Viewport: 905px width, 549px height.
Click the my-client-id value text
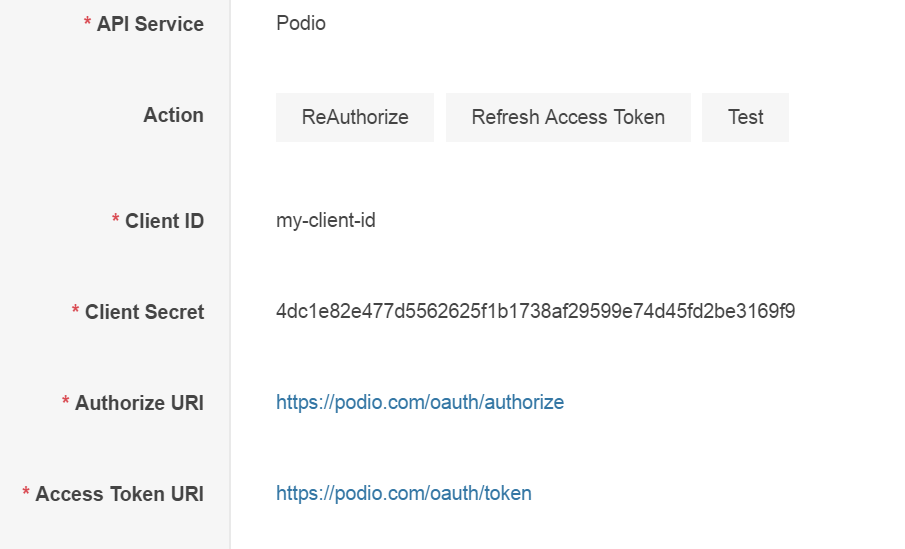(326, 220)
